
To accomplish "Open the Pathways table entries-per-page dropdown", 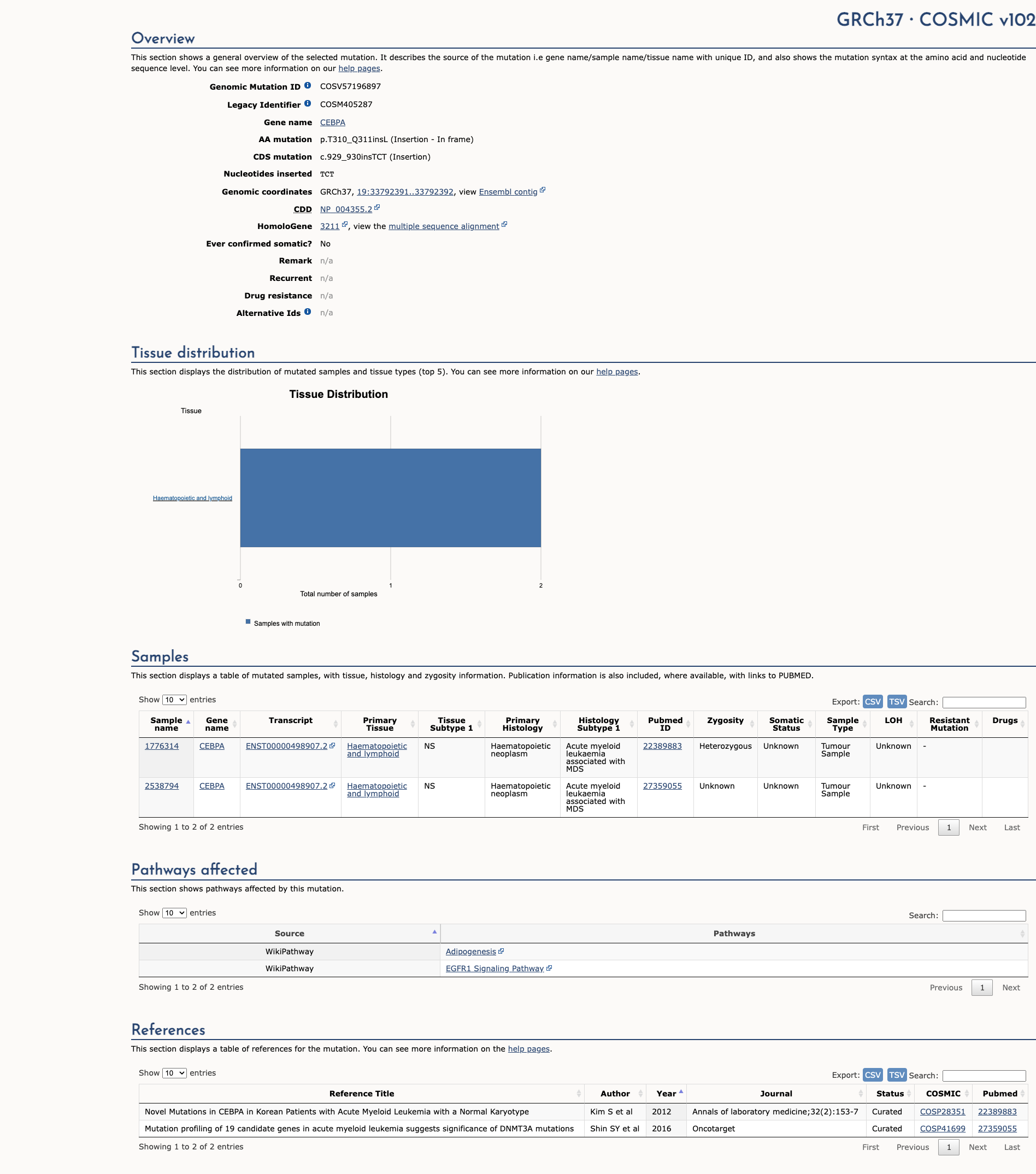I will [x=175, y=913].
